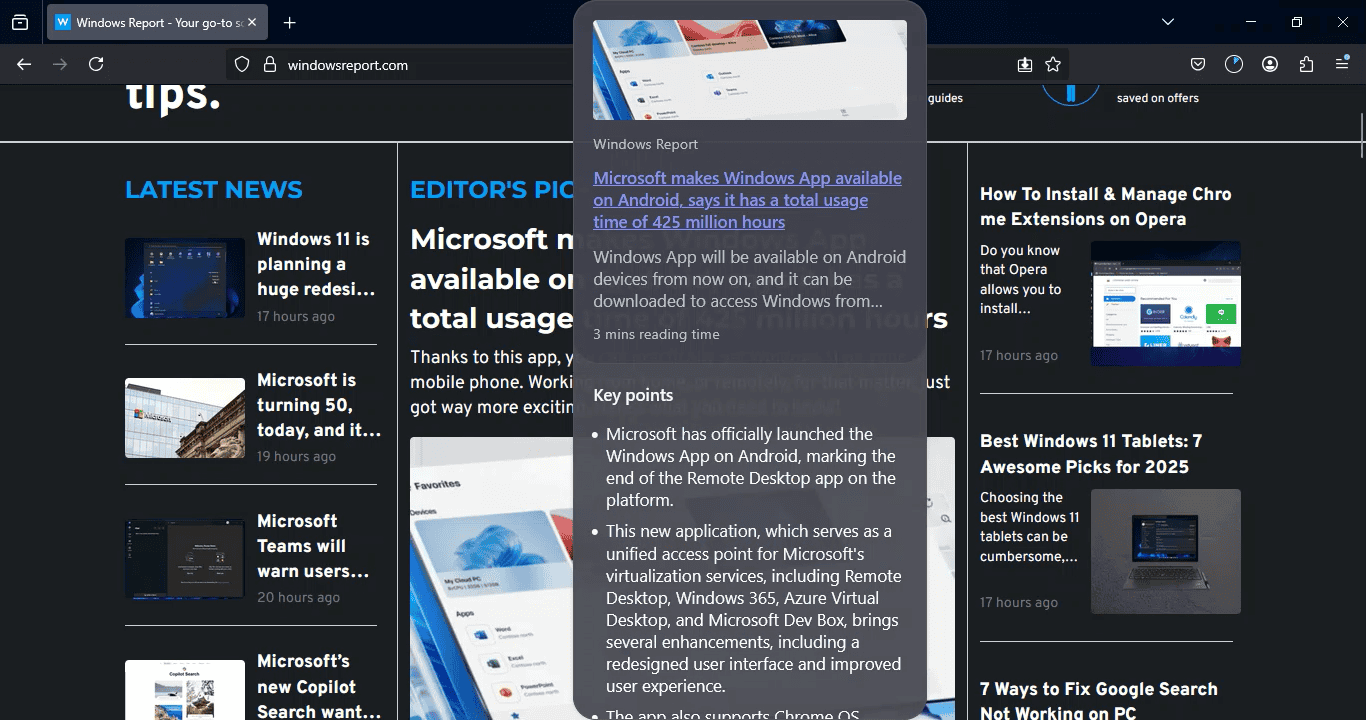Open 'Microsoft Teams will warn users' headline

coord(314,546)
